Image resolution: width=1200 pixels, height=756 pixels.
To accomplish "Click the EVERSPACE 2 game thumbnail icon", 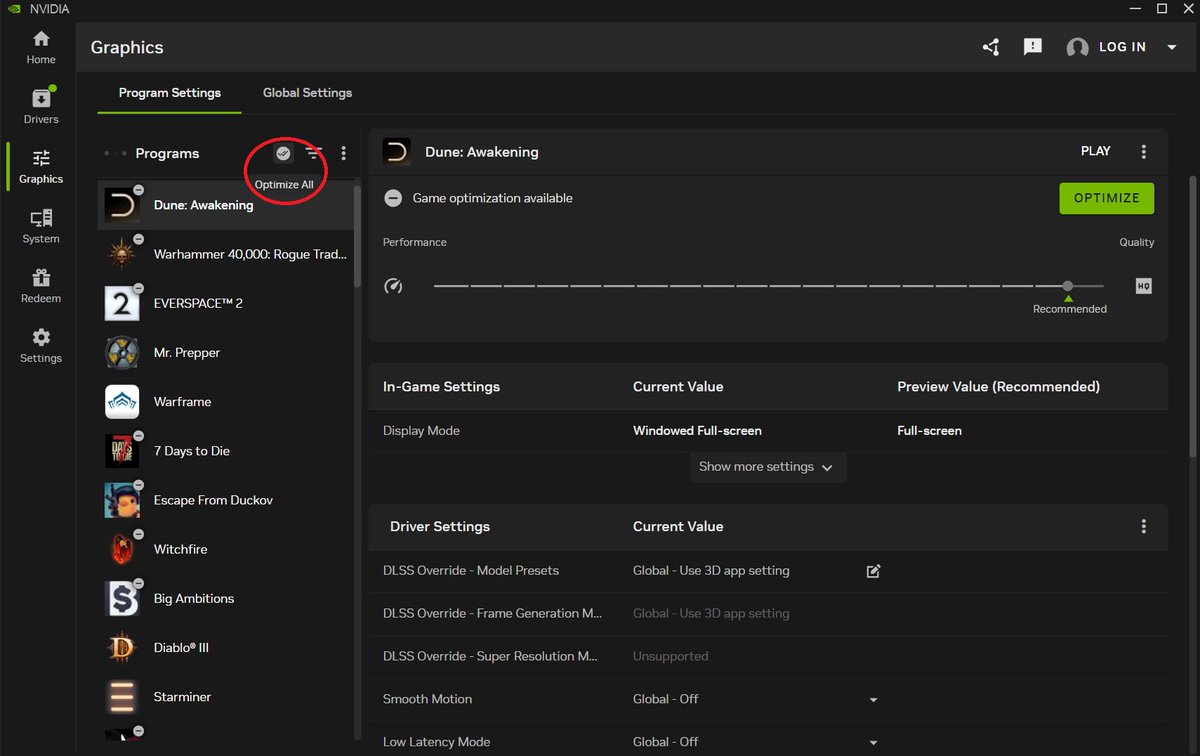I will [122, 303].
